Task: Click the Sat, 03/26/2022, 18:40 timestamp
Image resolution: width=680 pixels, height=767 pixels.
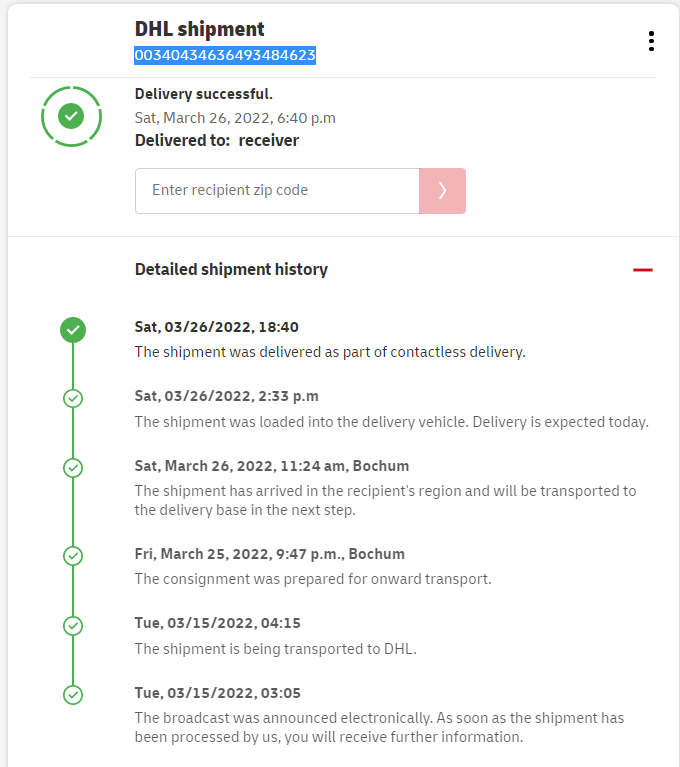Action: click(217, 327)
